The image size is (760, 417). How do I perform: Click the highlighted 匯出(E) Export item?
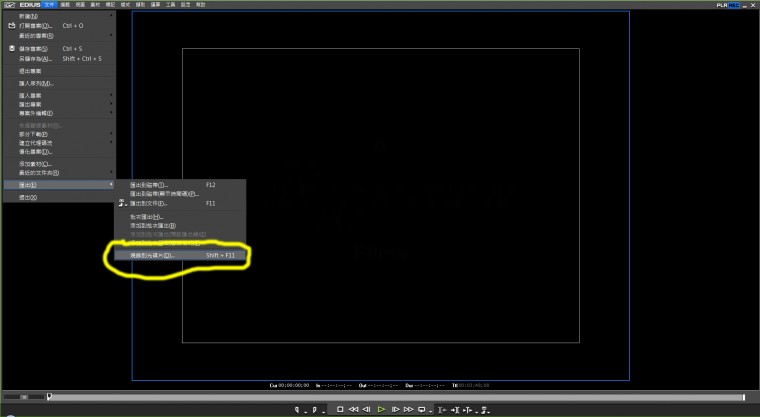pos(59,185)
